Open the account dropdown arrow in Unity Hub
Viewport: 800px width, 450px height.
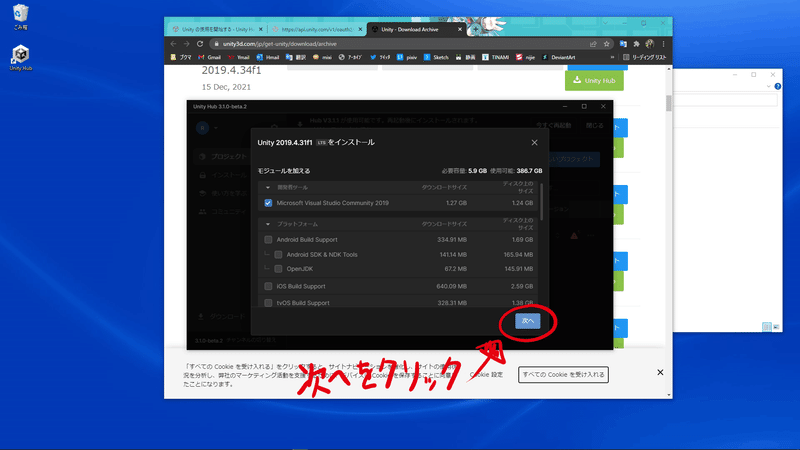[216, 128]
